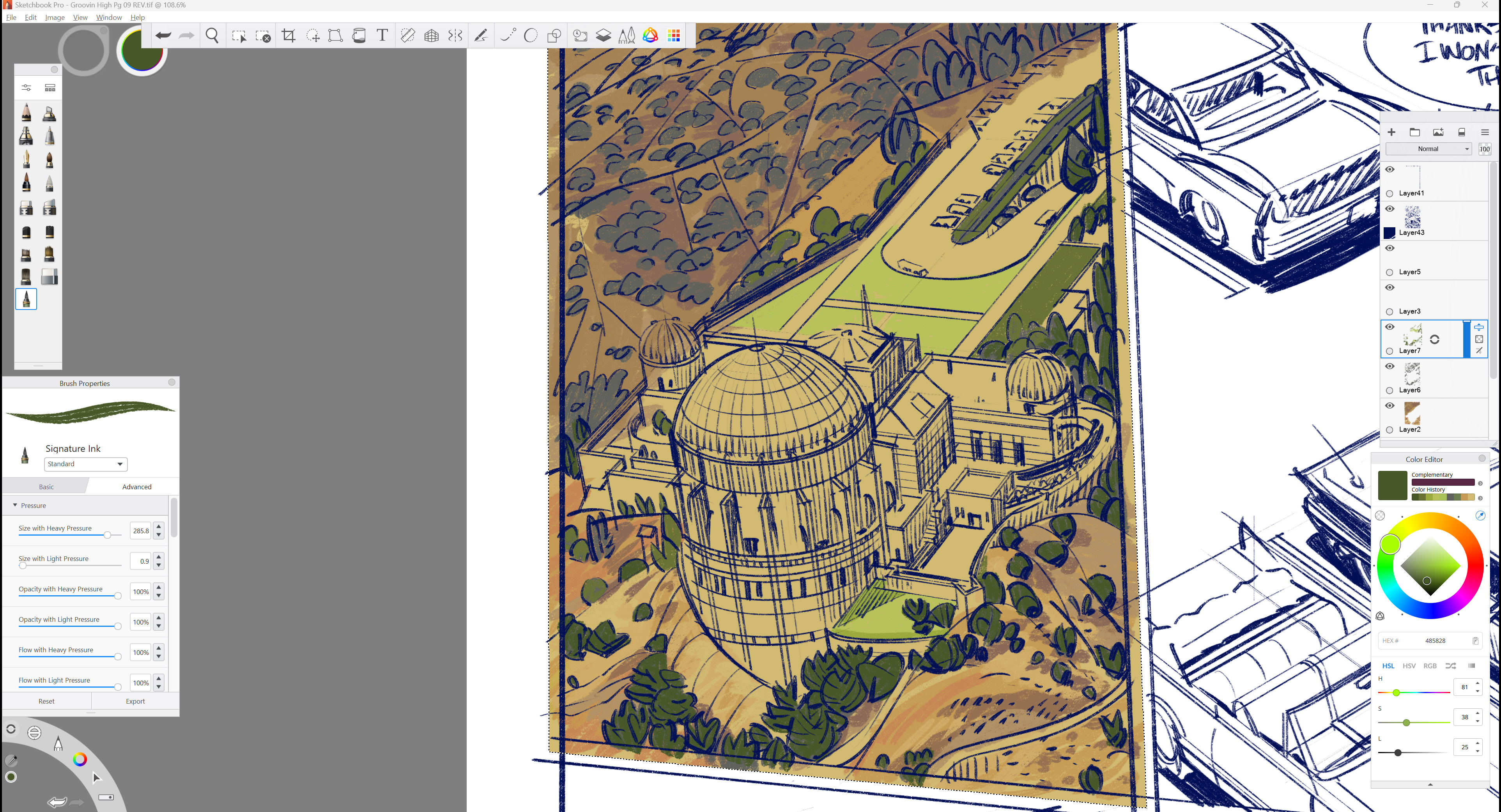This screenshot has height=812, width=1501.
Task: Click the Export brush button
Action: tap(135, 701)
